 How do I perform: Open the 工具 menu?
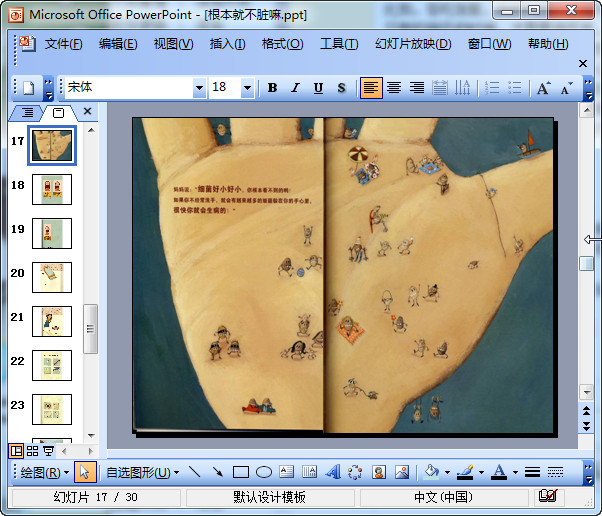point(339,44)
